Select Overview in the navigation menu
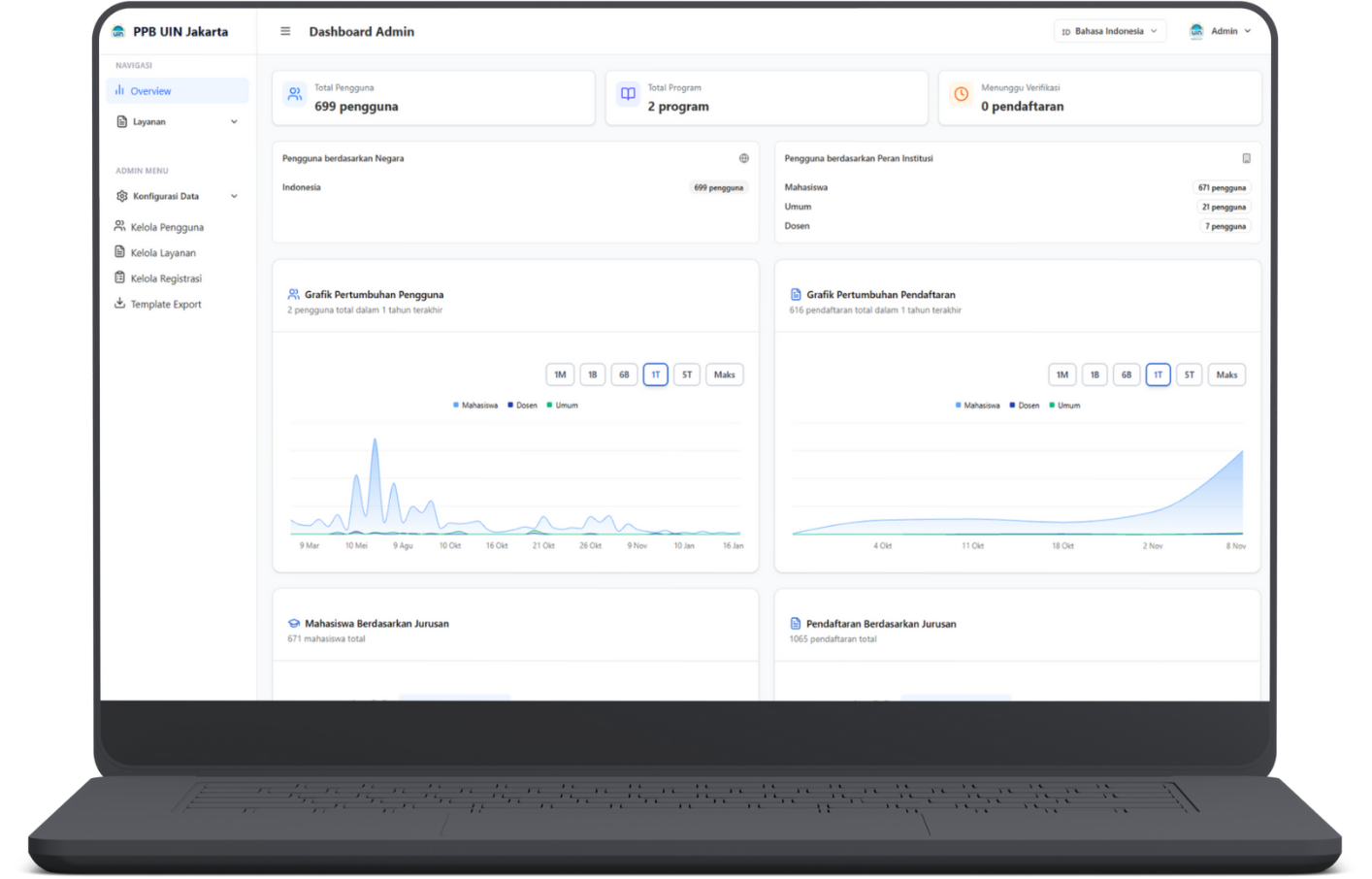 pyautogui.click(x=150, y=90)
